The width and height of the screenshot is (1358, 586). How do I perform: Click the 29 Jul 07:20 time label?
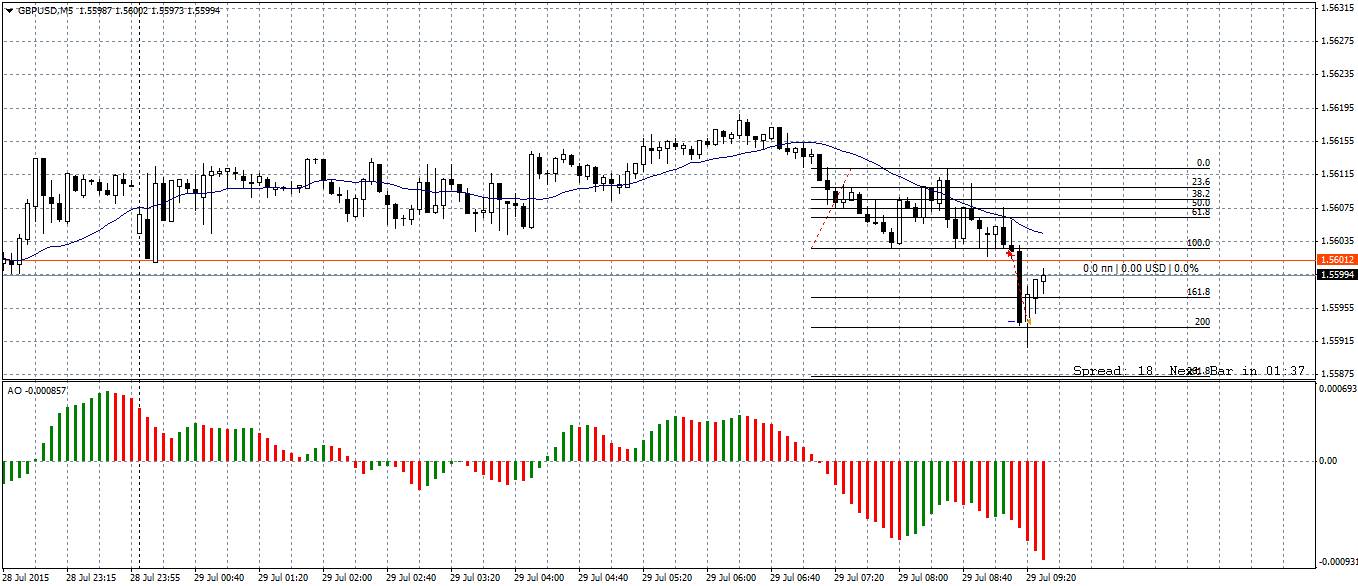[859, 578]
